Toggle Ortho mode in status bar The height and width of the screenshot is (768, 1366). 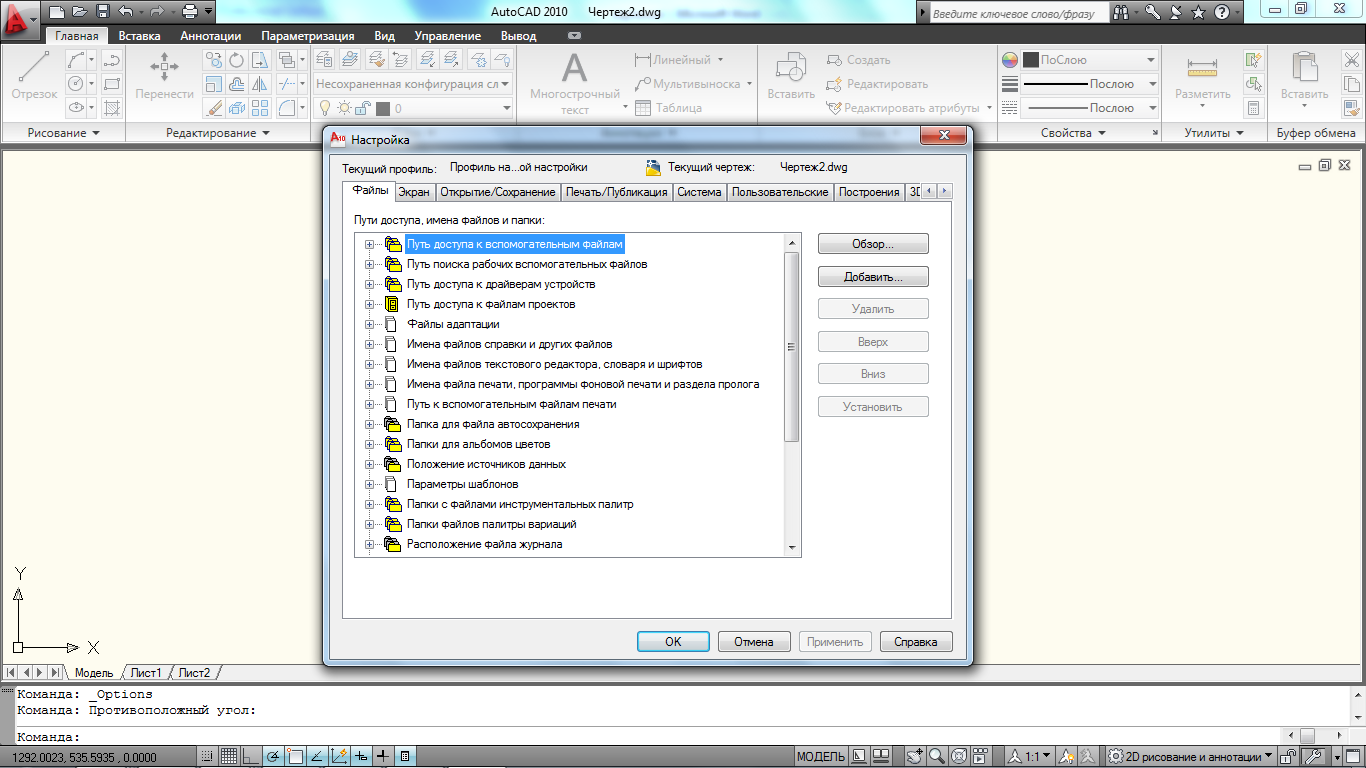[x=251, y=757]
